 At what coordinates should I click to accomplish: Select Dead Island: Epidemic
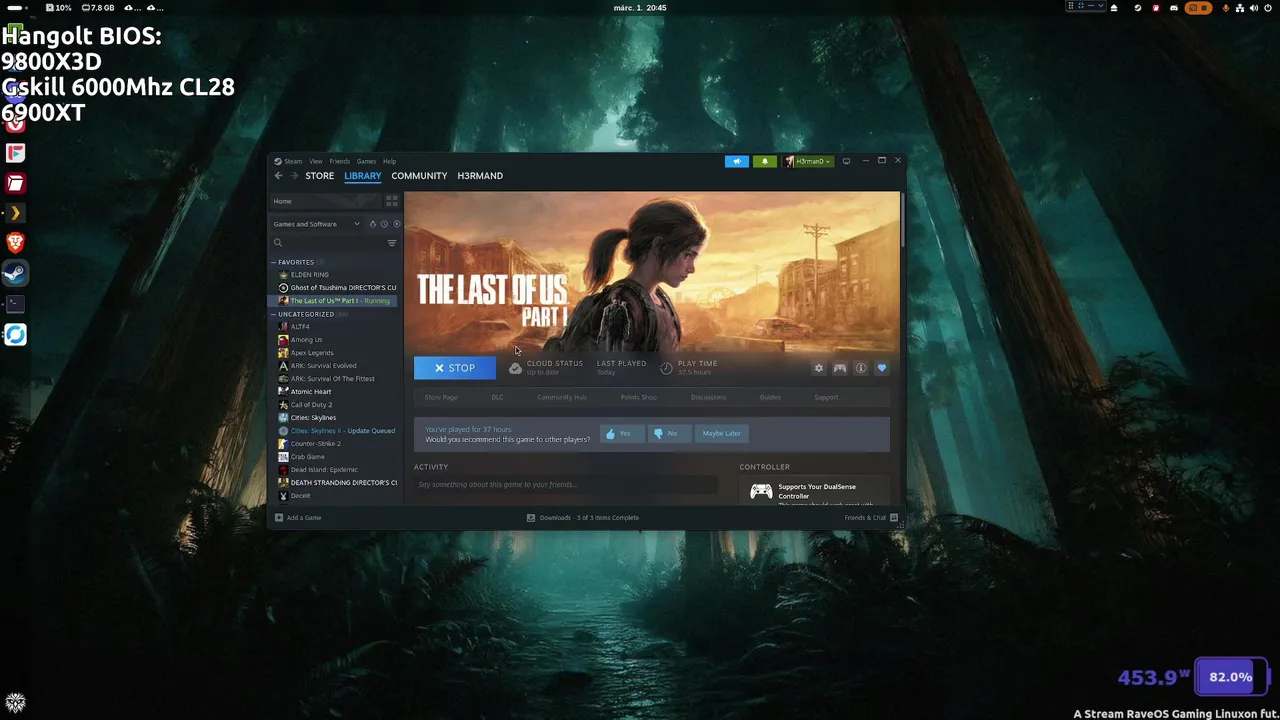(x=334, y=470)
